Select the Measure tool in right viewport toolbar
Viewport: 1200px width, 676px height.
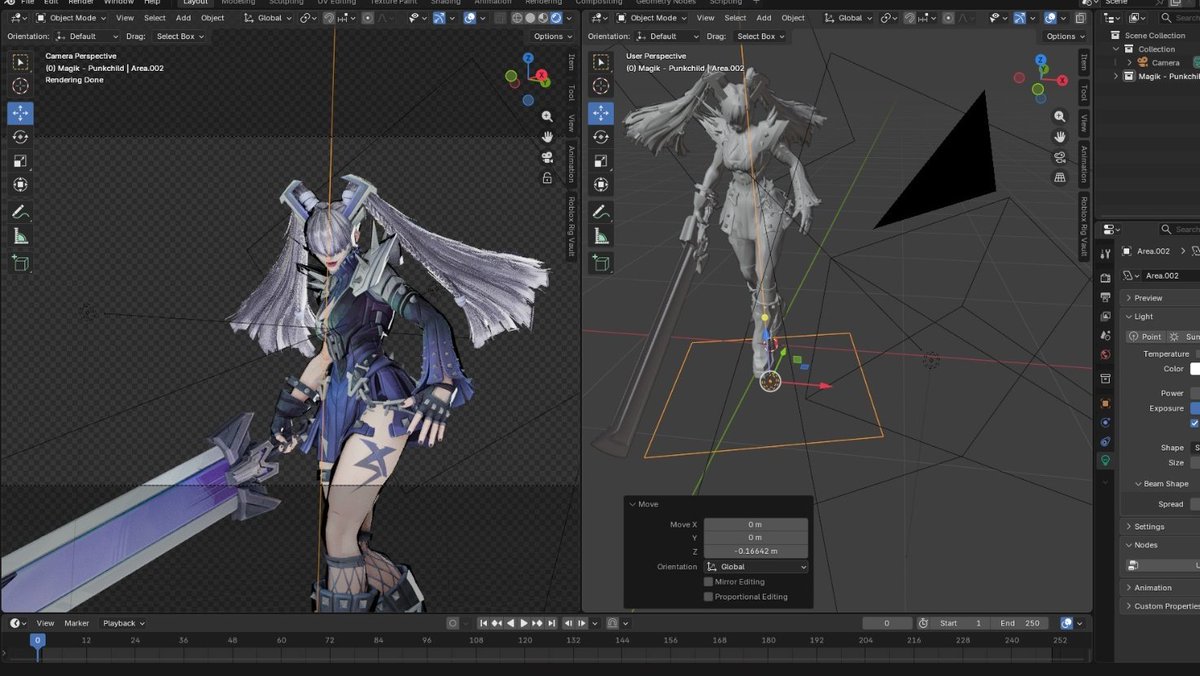[600, 236]
